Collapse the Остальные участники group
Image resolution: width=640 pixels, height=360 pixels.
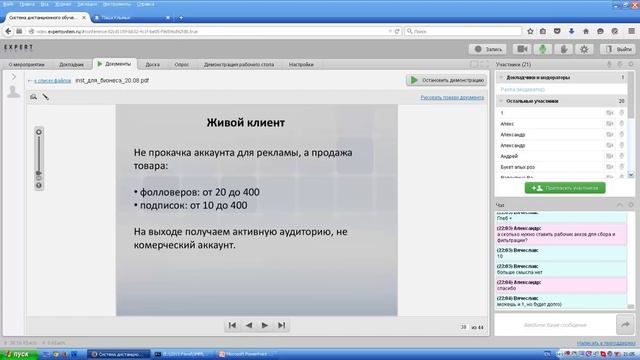click(501, 101)
